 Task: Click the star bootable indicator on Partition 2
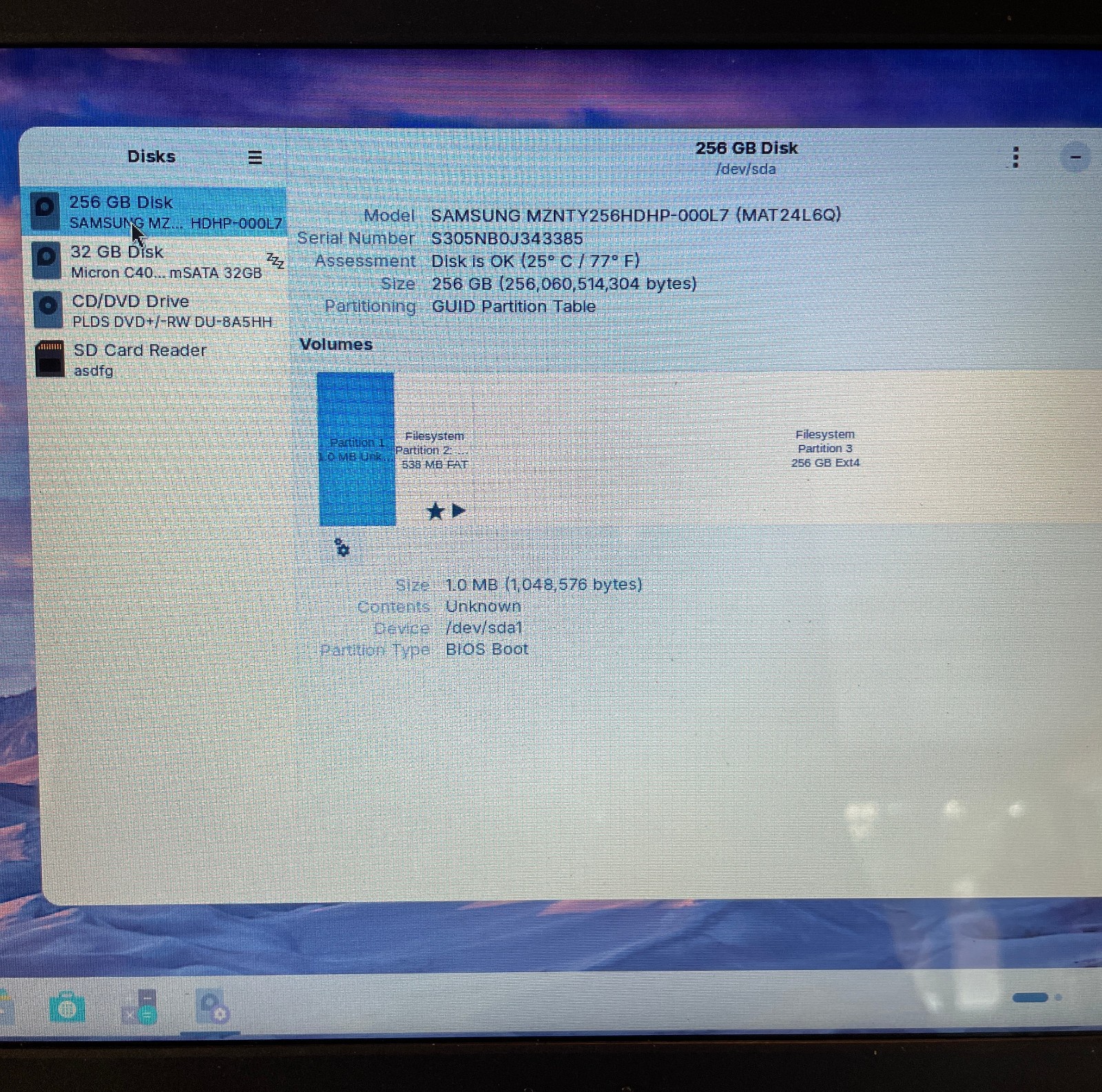tap(435, 511)
